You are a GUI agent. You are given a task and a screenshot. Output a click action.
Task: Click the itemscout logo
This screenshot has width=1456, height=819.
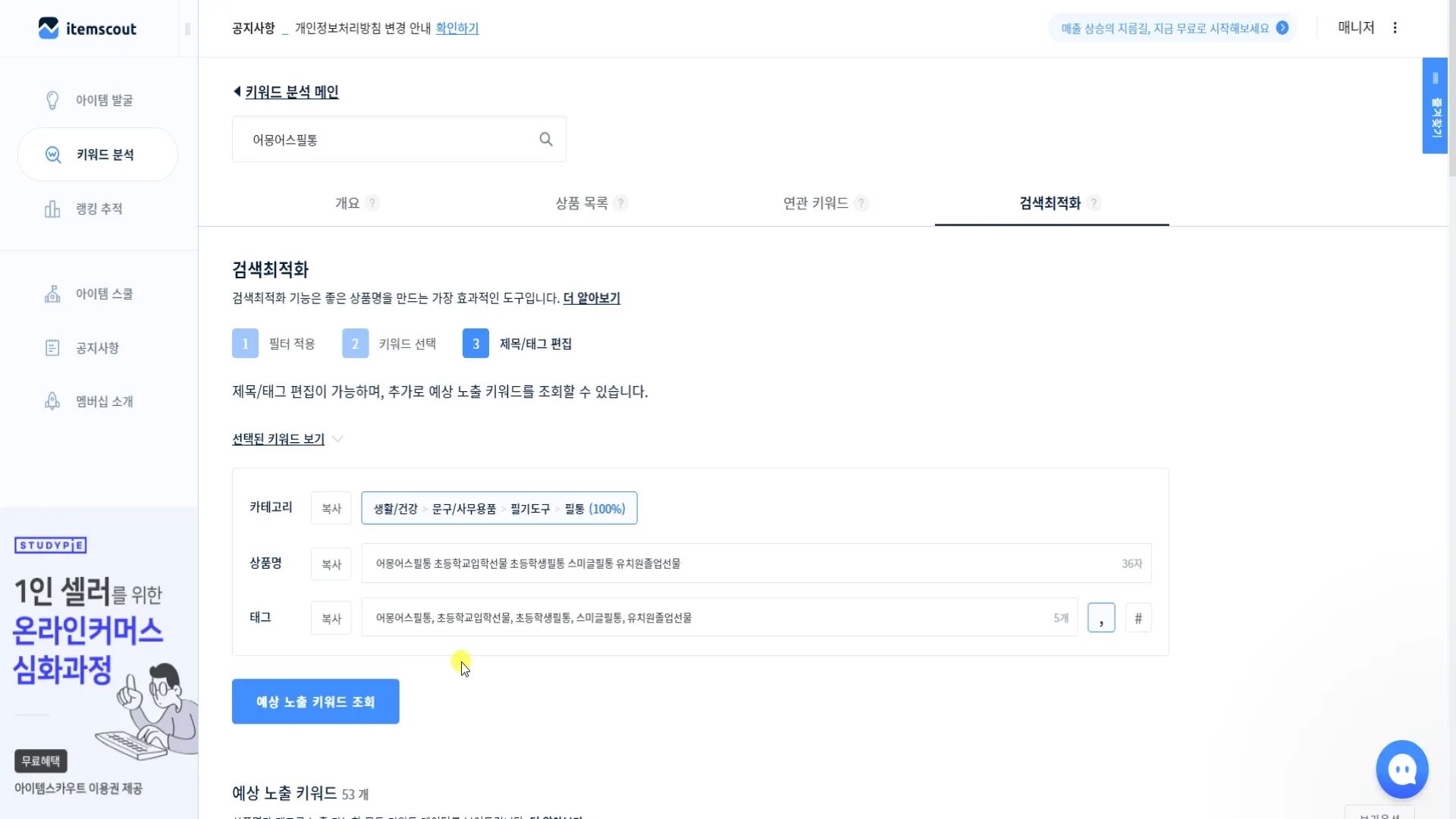pos(87,29)
